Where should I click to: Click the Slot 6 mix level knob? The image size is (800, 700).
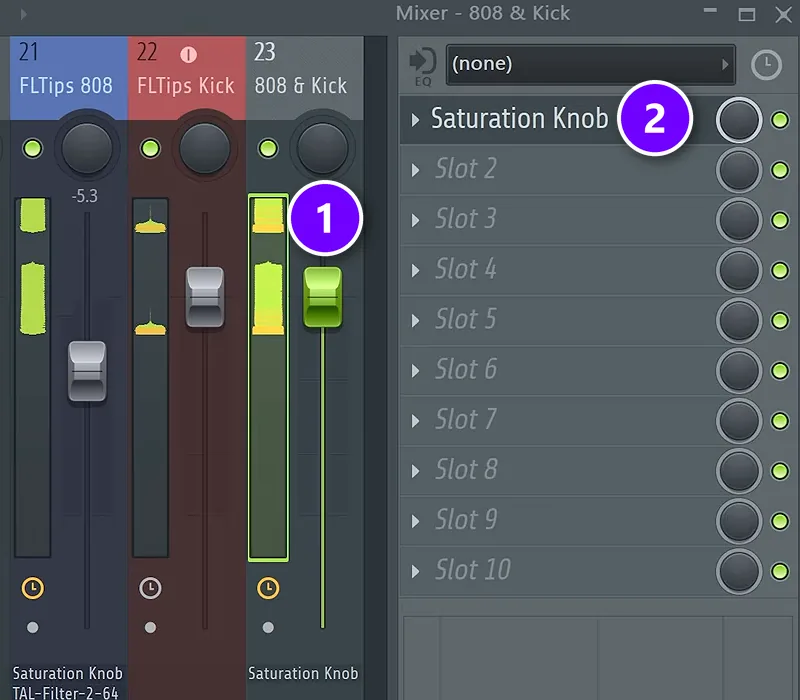pyautogui.click(x=739, y=370)
